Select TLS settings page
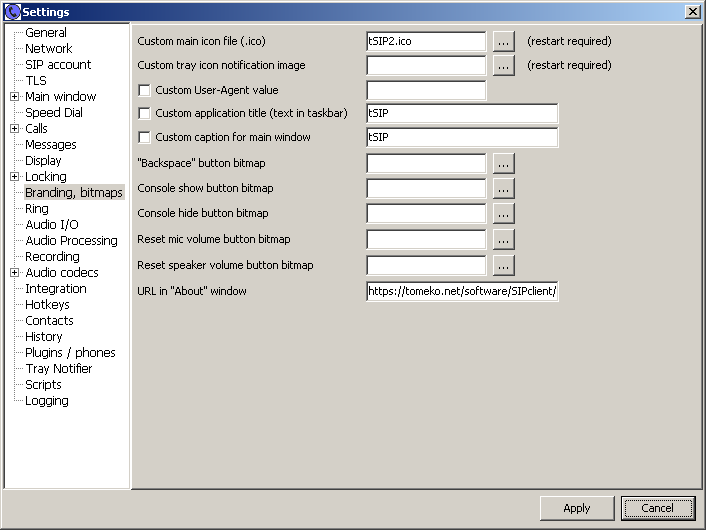 (36, 81)
